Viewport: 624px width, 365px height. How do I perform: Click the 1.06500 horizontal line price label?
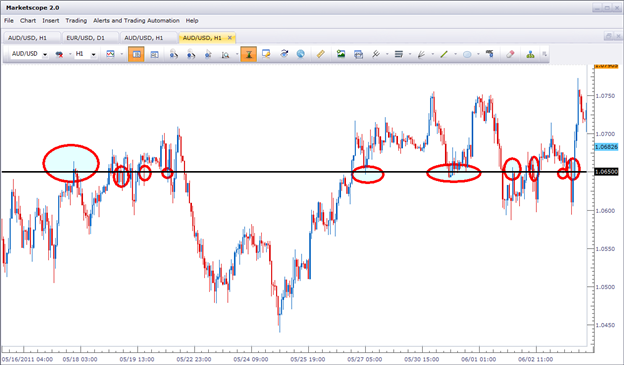pos(606,172)
